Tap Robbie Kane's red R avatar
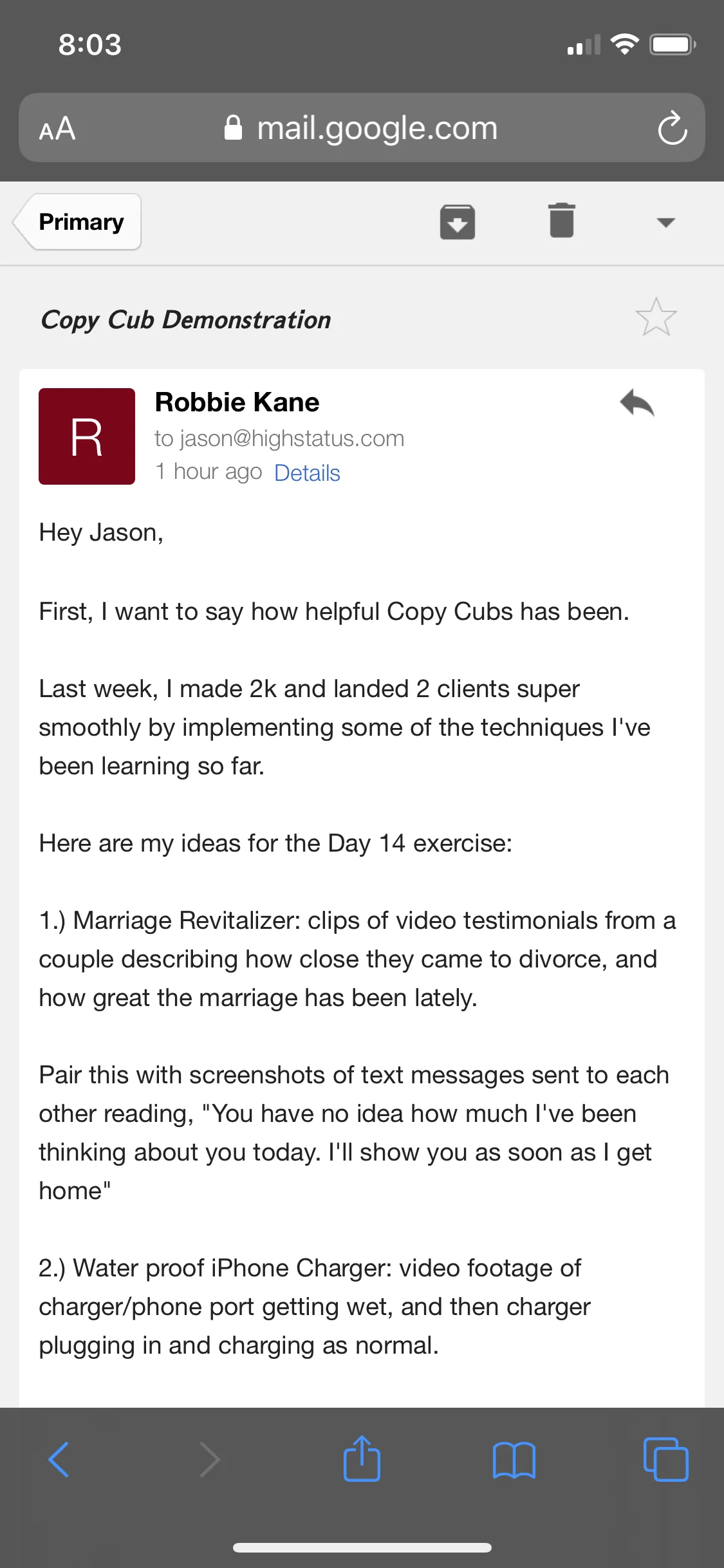724x1568 pixels. (x=87, y=436)
